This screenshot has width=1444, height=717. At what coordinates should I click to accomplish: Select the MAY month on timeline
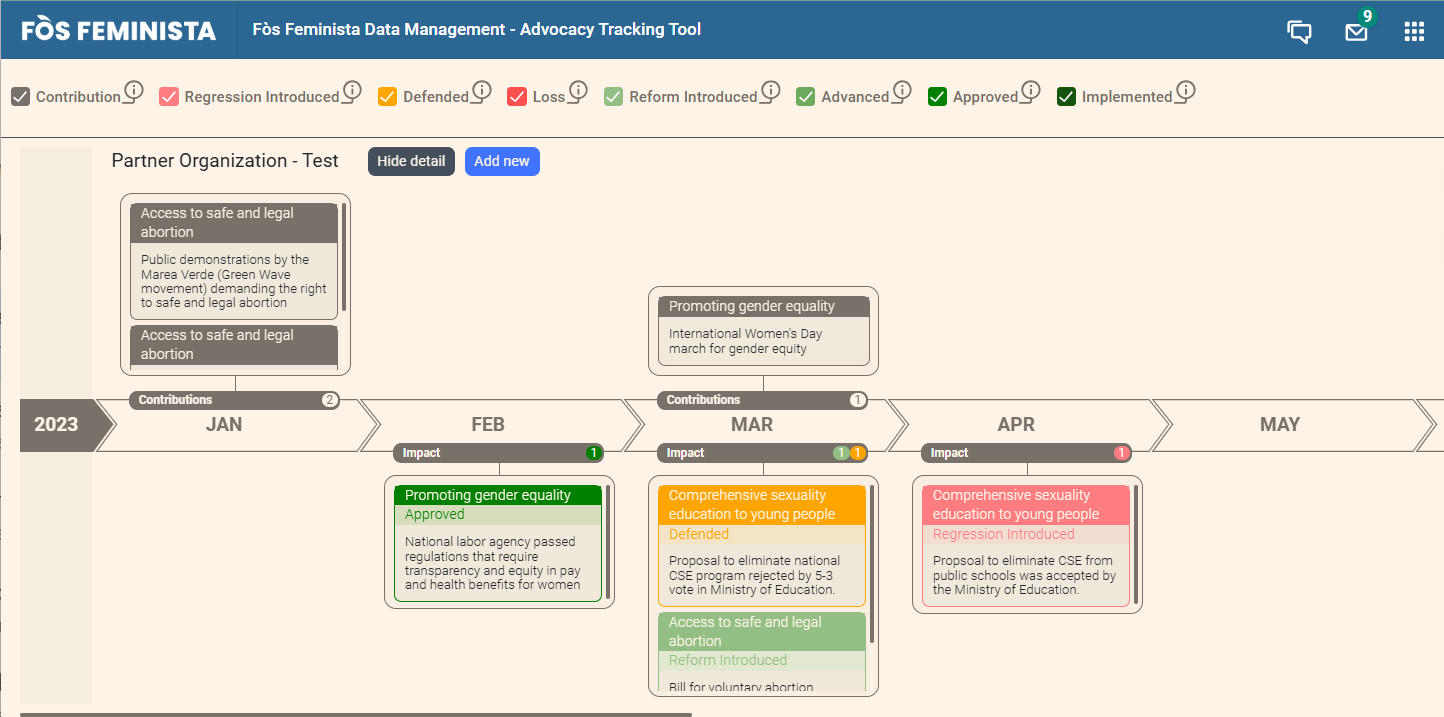click(x=1280, y=425)
